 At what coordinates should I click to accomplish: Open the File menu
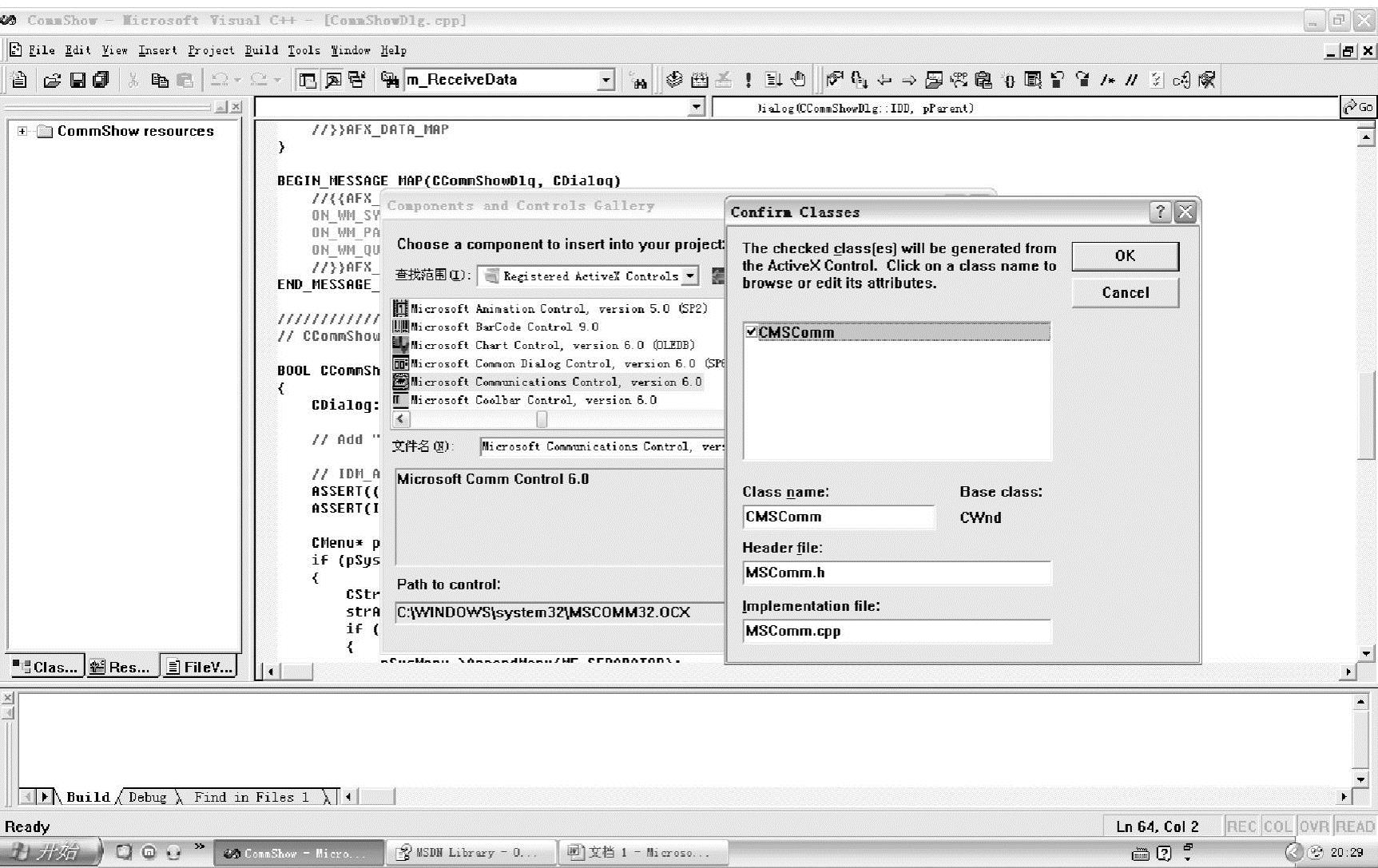(42, 50)
